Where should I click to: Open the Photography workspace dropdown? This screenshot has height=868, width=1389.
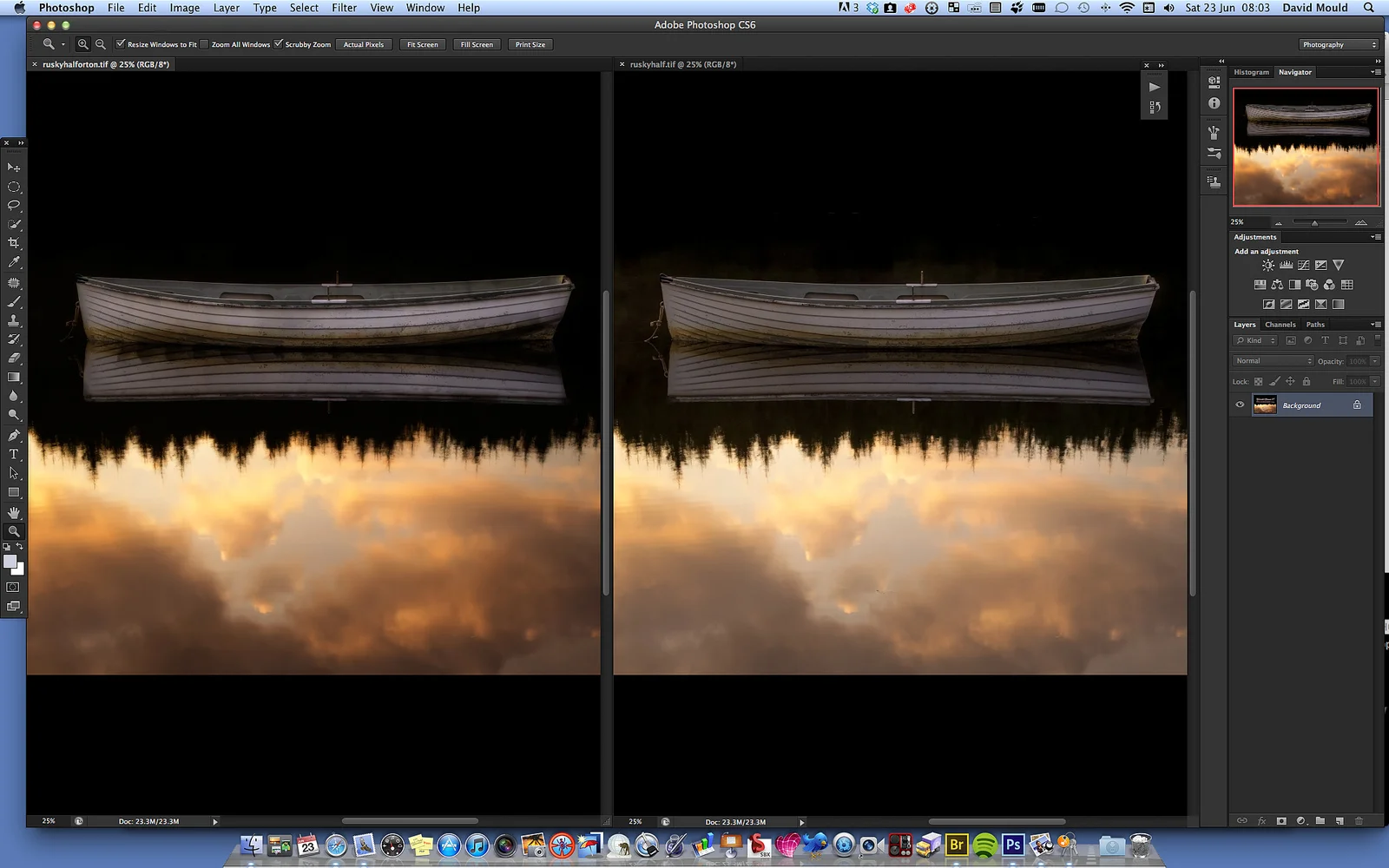coord(1339,44)
